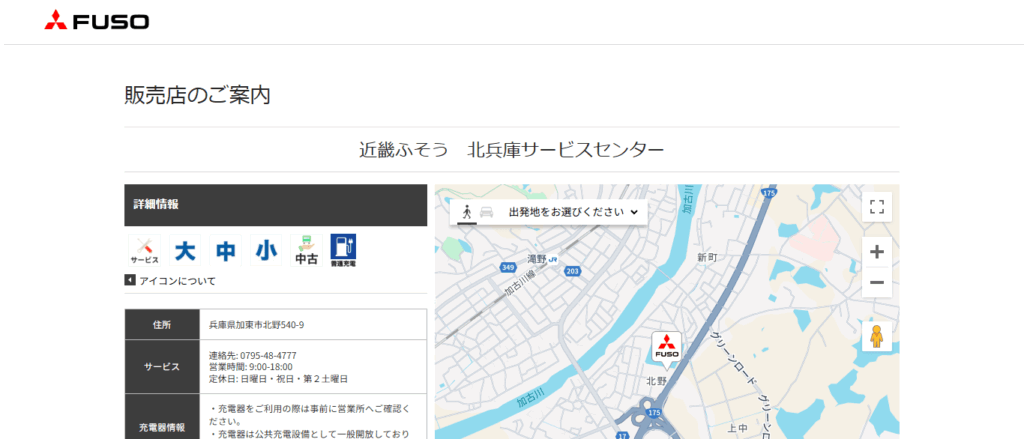Click 上中 place label on map
Image resolution: width=1024 pixels, height=439 pixels.
738,428
